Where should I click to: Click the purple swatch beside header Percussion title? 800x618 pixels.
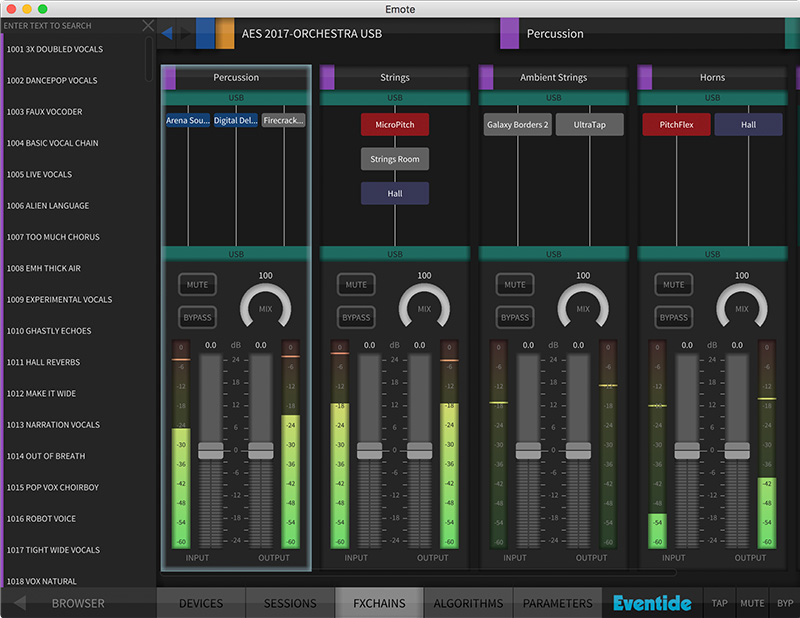509,34
